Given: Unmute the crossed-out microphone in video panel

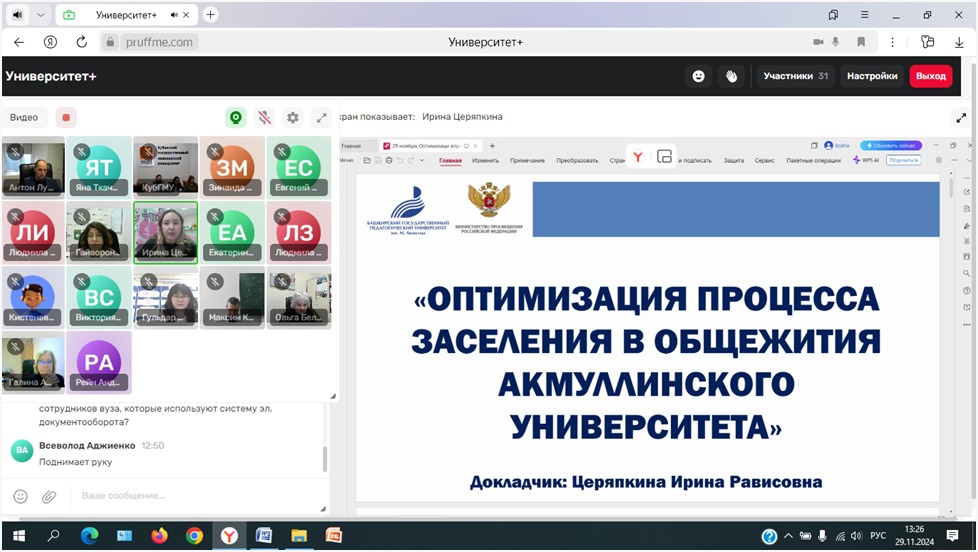Looking at the screenshot, I should pos(264,117).
